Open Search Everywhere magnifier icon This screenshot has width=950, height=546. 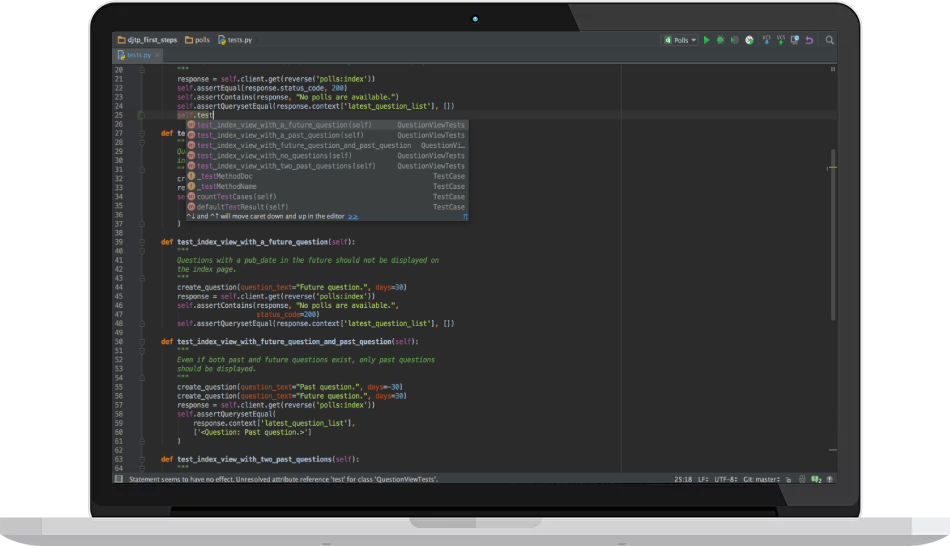pyautogui.click(x=830, y=40)
